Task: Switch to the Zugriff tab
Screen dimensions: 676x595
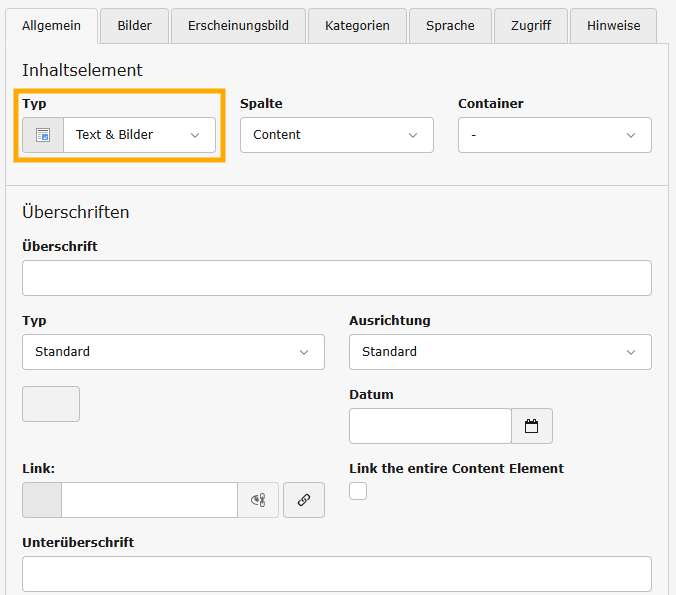Action: pos(530,26)
